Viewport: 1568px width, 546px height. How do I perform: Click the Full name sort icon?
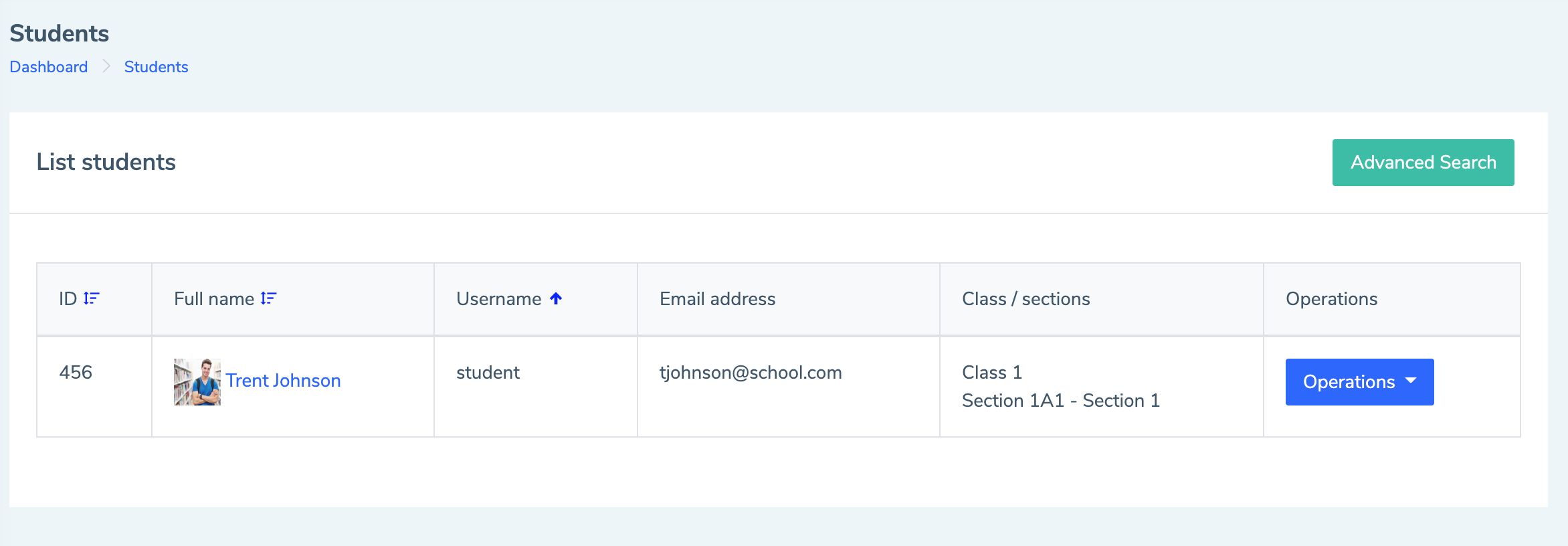click(x=268, y=298)
